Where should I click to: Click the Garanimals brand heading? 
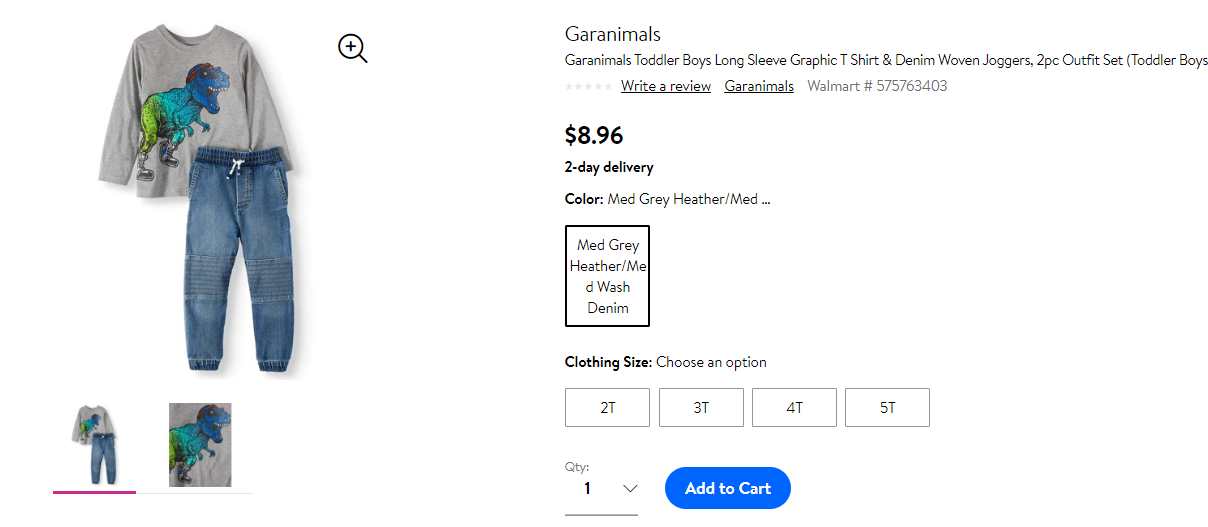[x=613, y=34]
